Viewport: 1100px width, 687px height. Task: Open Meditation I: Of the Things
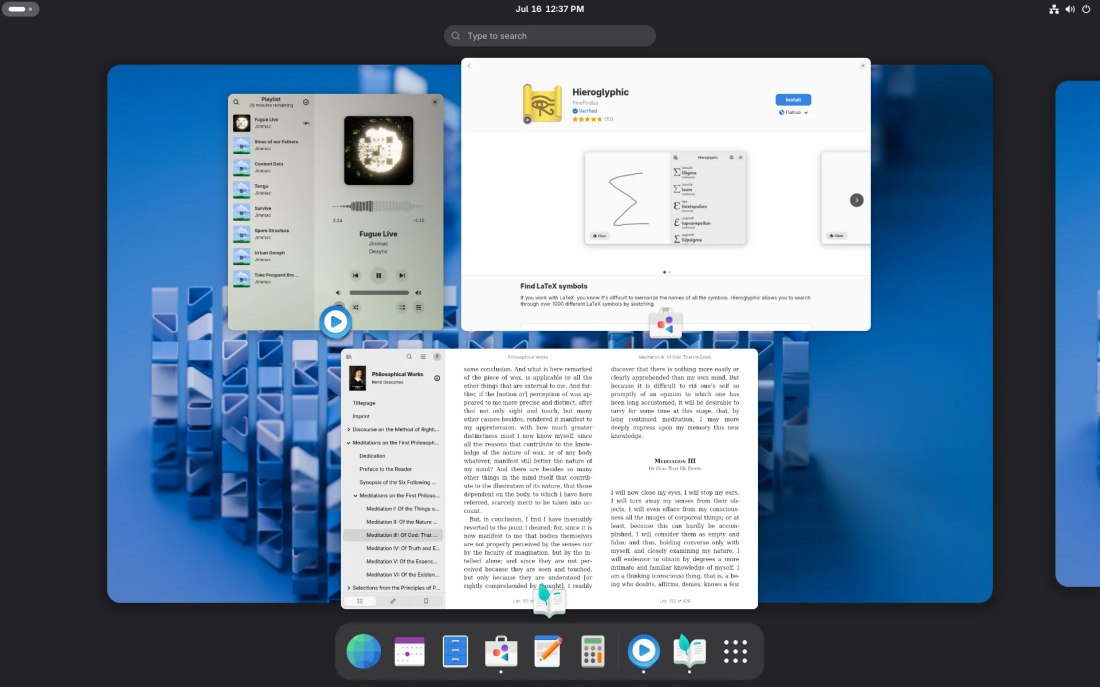393,509
